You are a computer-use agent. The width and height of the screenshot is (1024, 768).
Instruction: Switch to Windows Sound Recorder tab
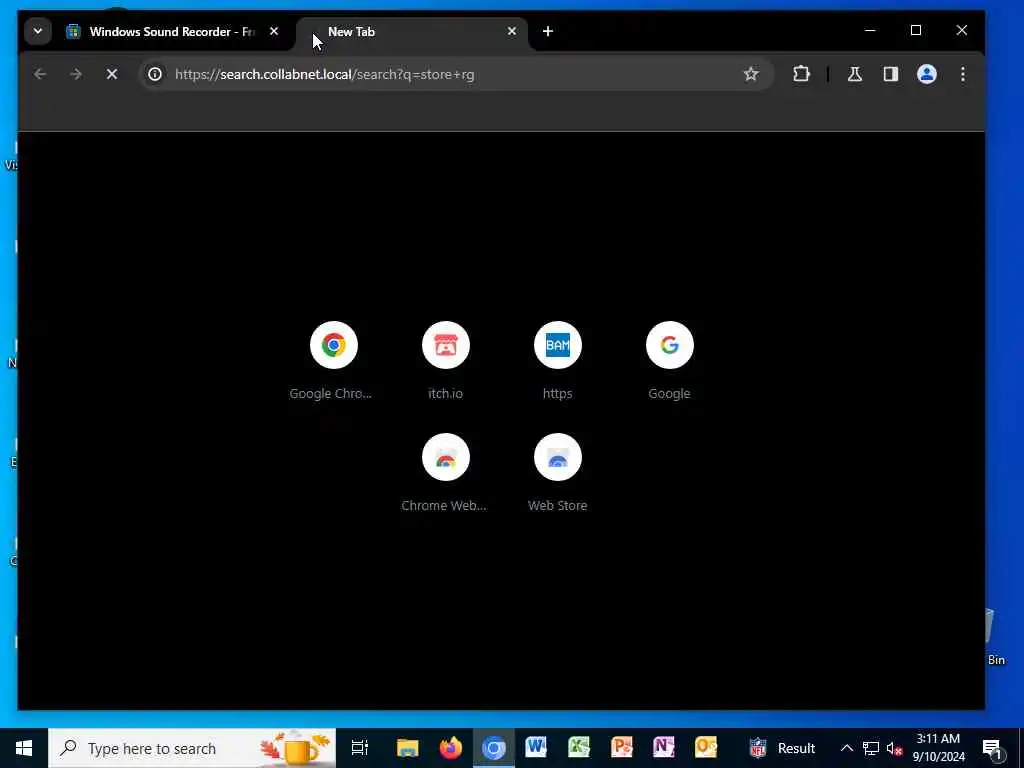(173, 31)
